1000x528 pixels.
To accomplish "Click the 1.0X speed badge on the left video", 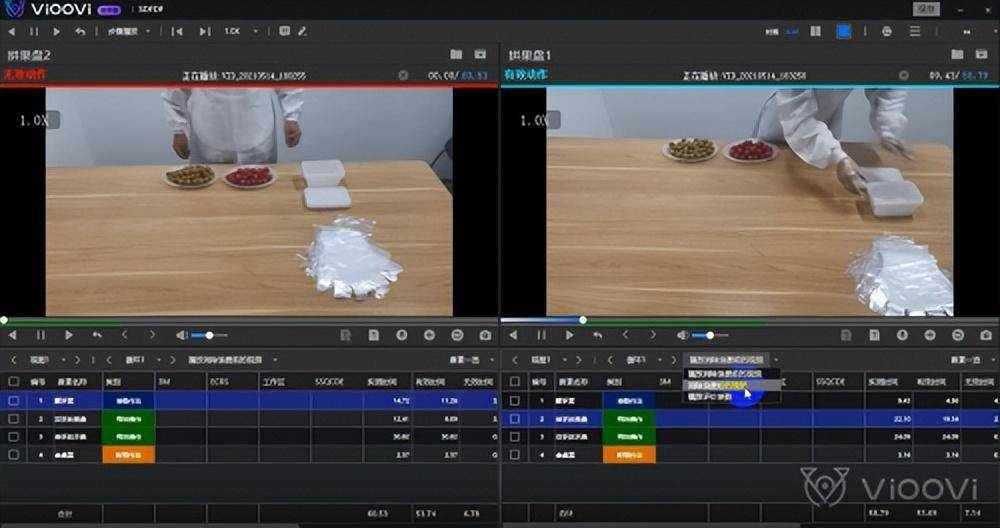I will [39, 120].
